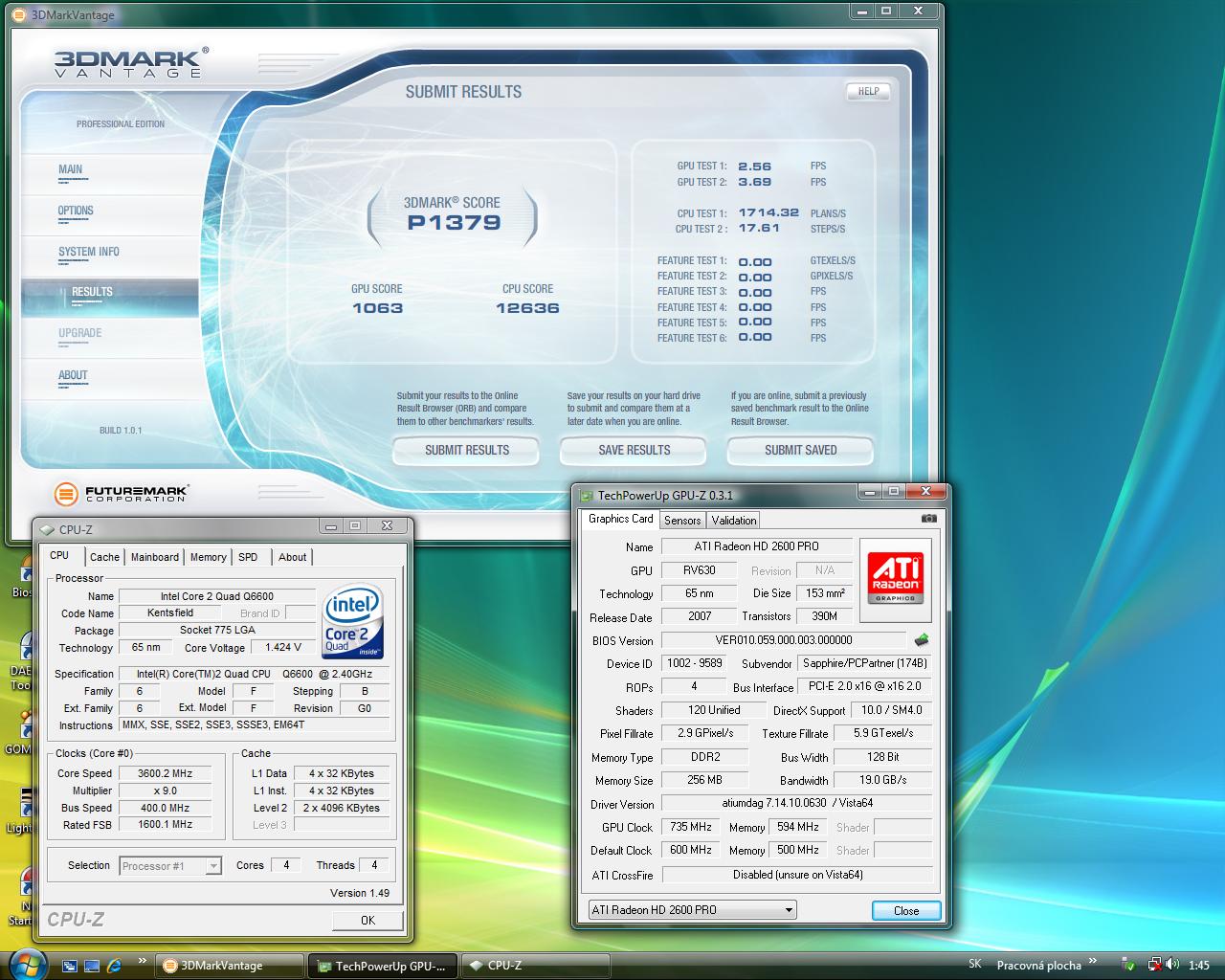
Task: Open the GPU selection dropdown in GPU-Z
Action: (692, 909)
